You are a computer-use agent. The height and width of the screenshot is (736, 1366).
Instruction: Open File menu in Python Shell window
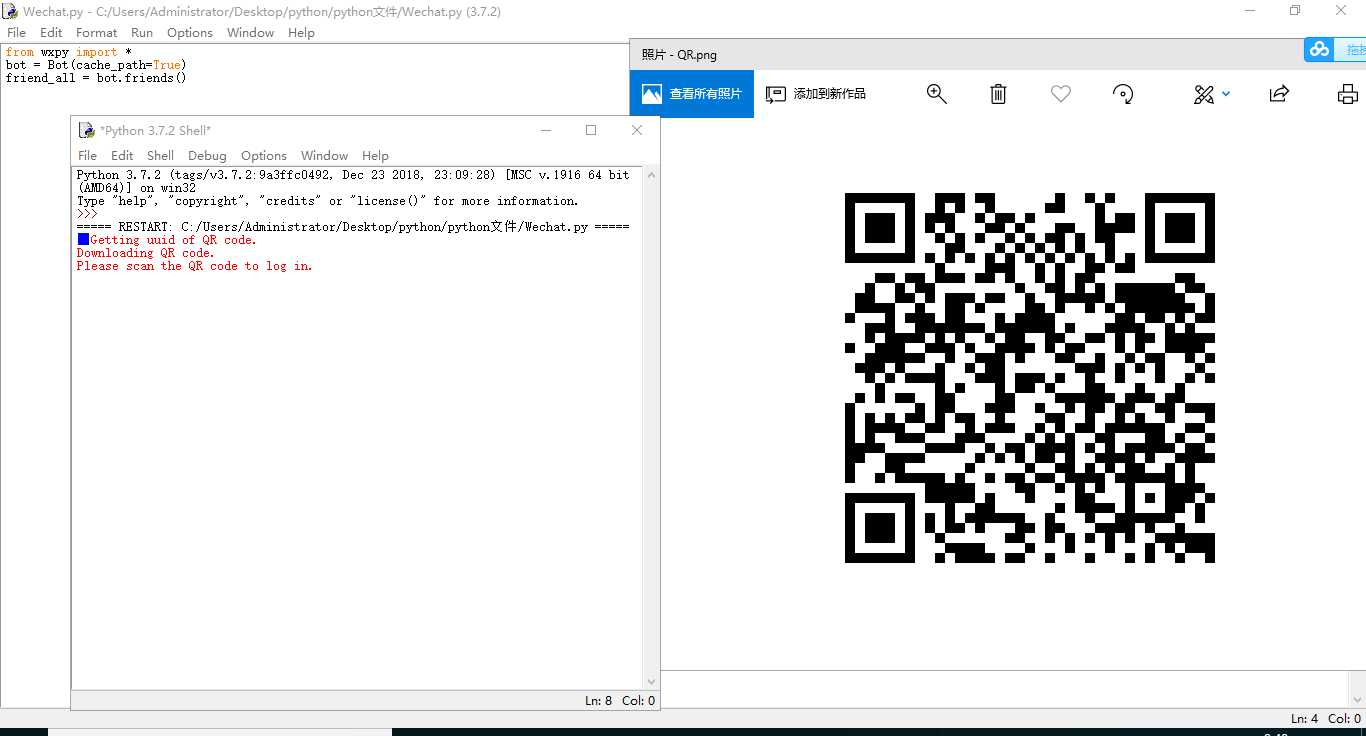(x=88, y=156)
